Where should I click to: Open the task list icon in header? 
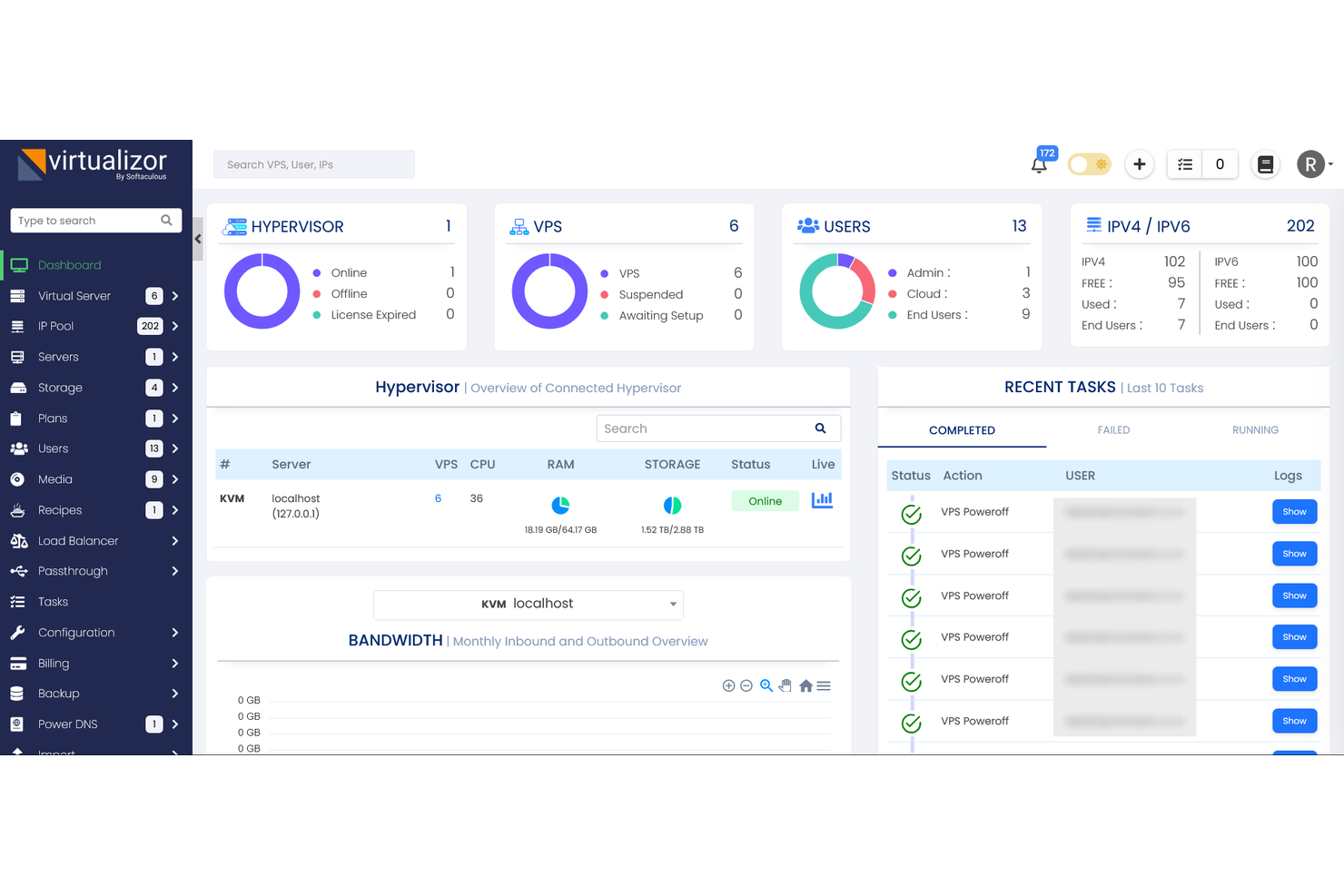(x=1185, y=164)
